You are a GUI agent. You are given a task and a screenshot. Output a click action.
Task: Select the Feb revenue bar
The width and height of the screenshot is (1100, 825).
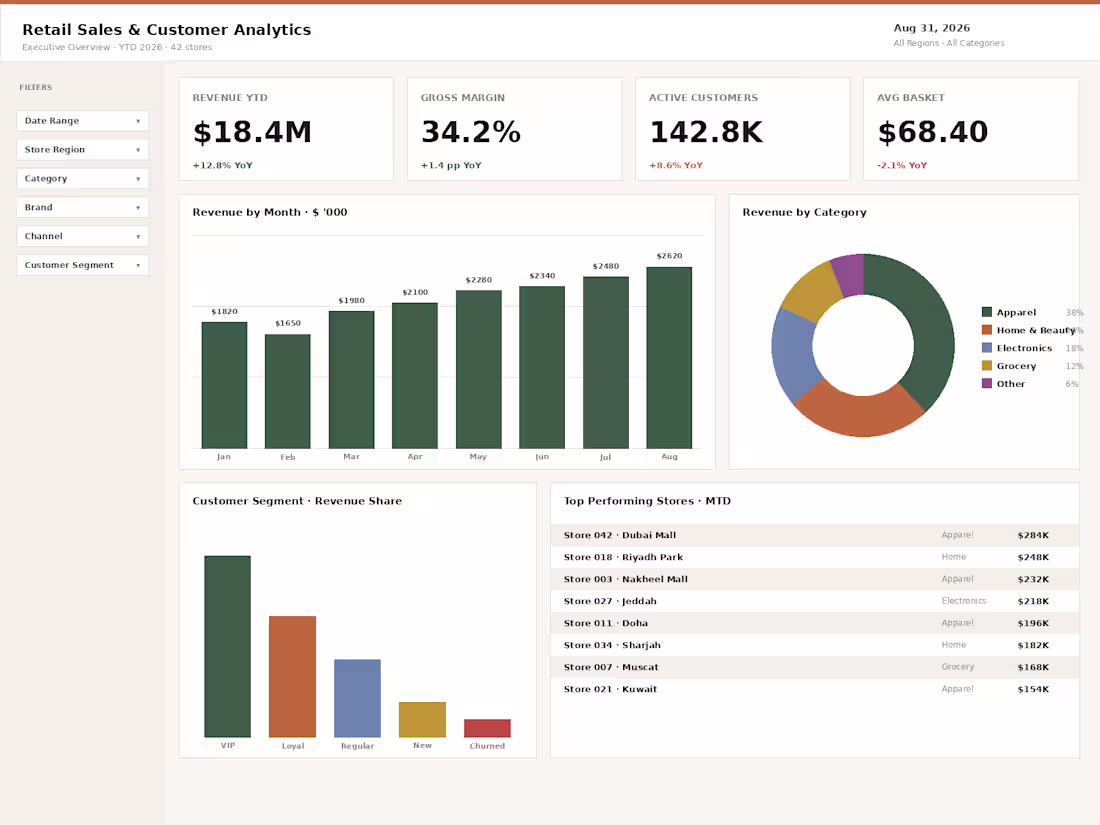(x=288, y=391)
